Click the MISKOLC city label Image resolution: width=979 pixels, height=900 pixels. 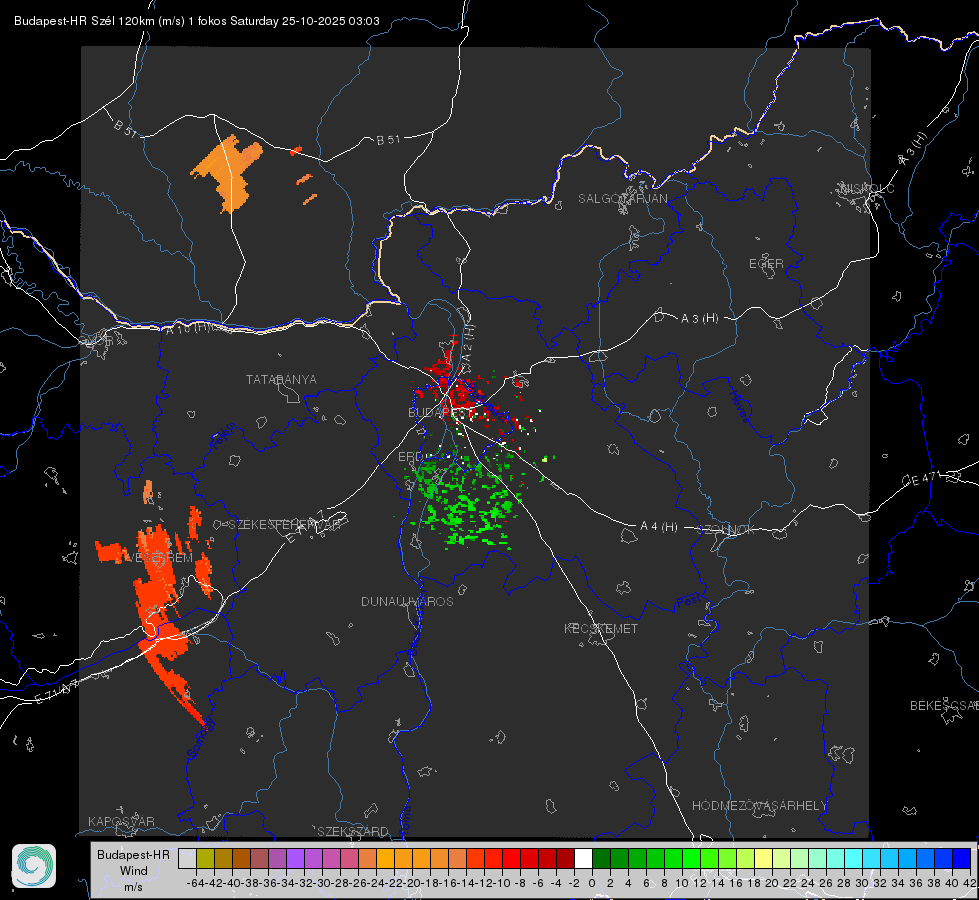pos(867,188)
